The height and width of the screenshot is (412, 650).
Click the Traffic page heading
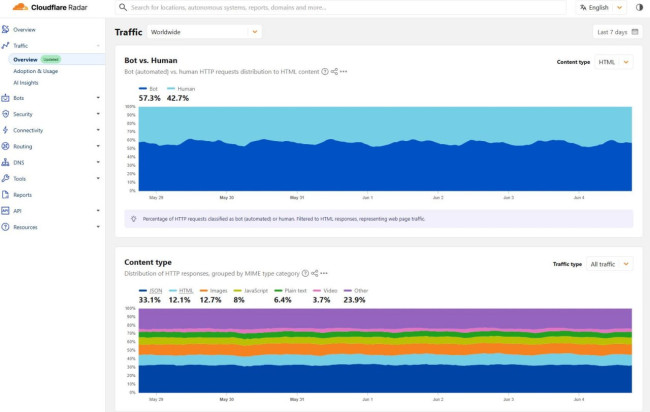coord(129,32)
